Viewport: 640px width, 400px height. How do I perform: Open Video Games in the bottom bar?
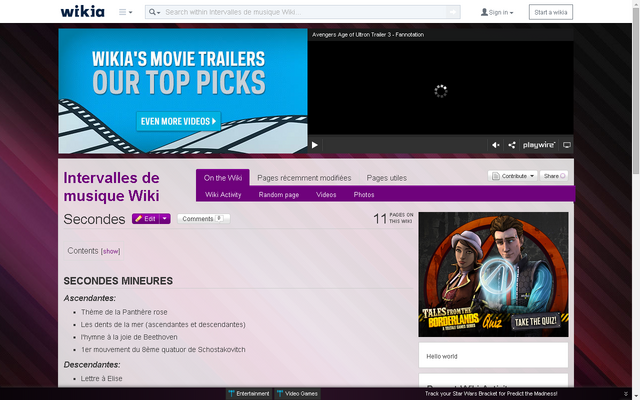coord(297,394)
